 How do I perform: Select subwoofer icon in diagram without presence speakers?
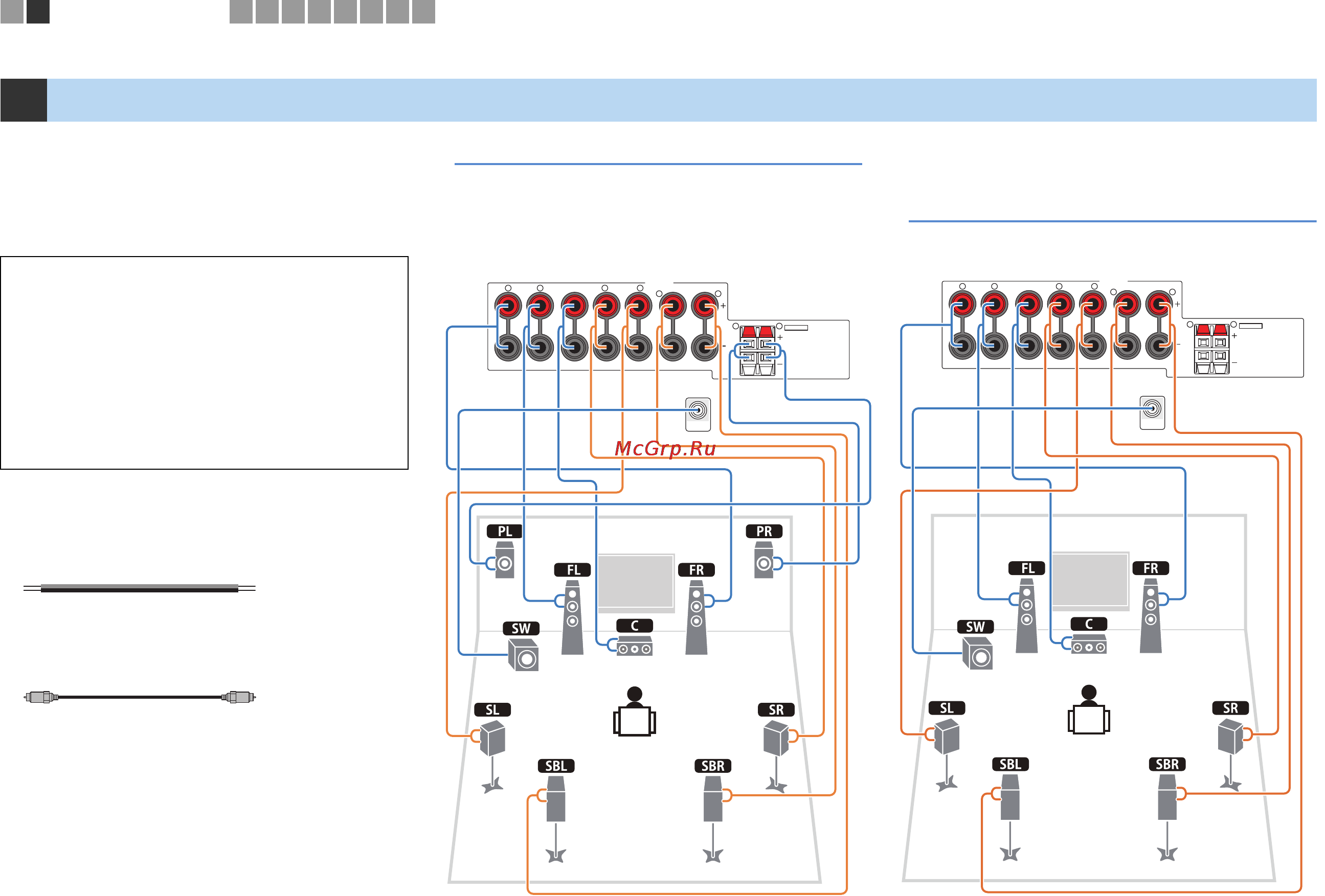978,654
